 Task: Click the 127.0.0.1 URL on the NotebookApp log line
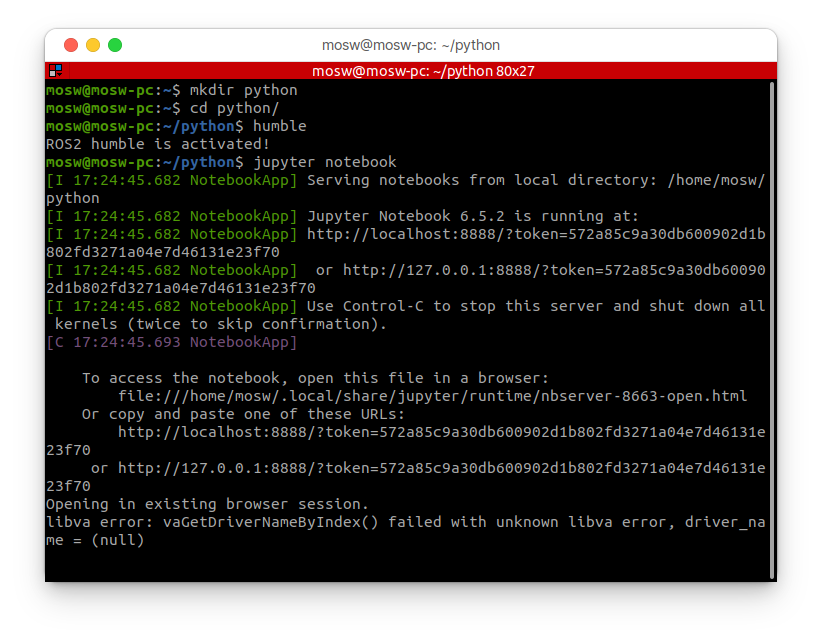tap(554, 270)
